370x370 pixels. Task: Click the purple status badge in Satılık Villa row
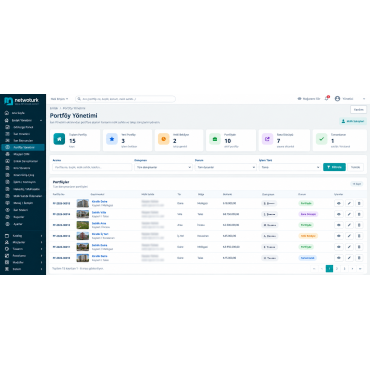click(308, 214)
